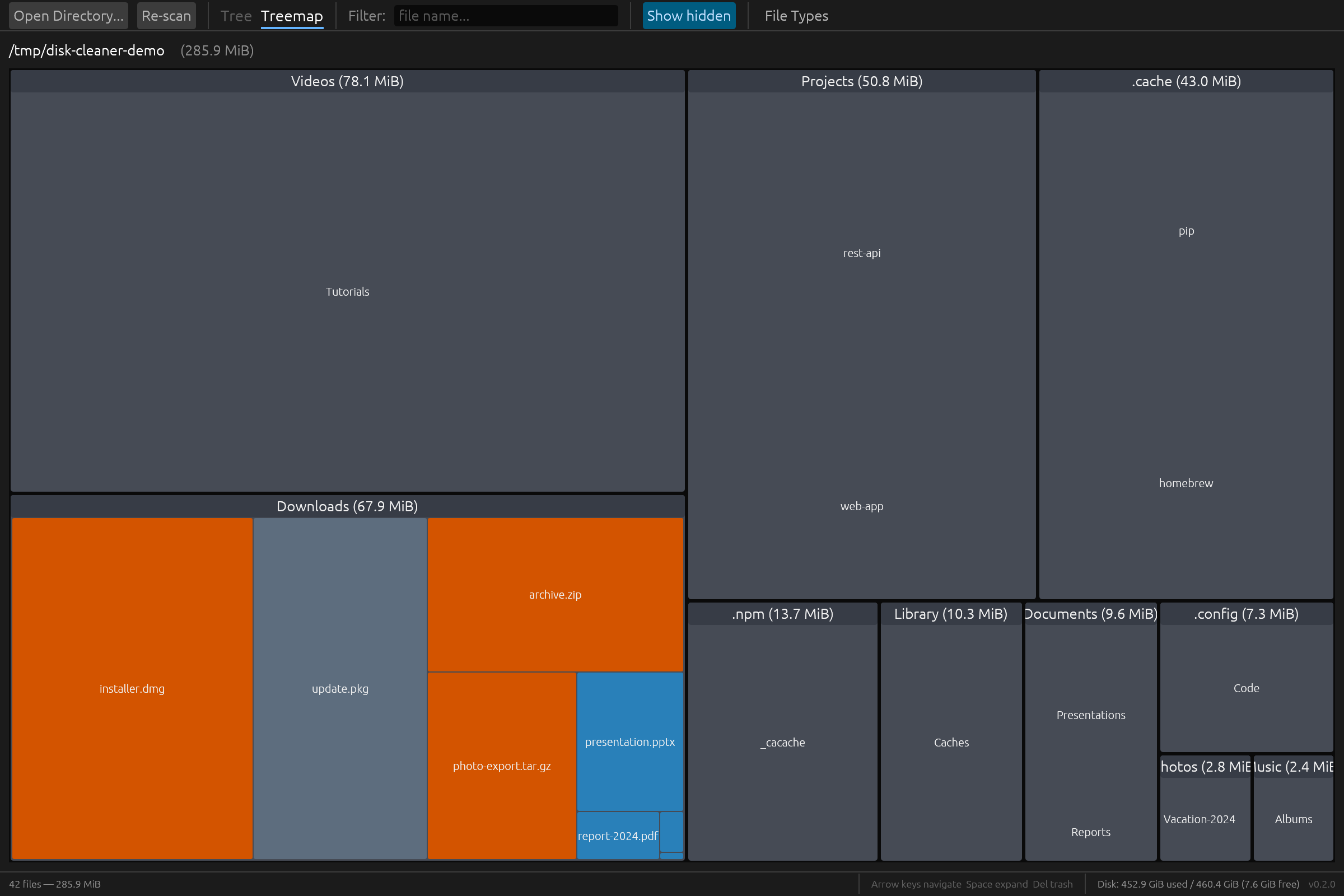
Task: Select the web-app block under Projects
Action: coord(861,506)
